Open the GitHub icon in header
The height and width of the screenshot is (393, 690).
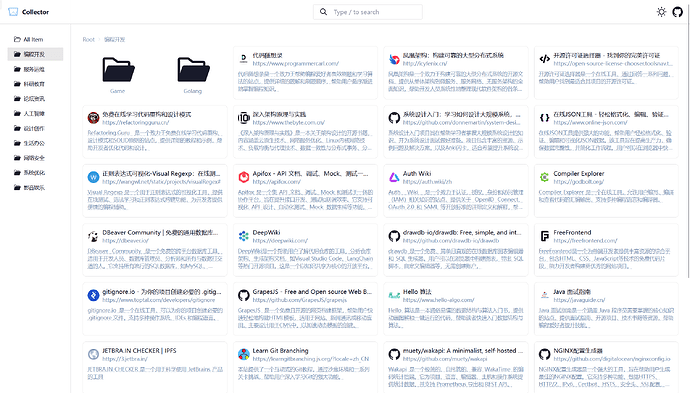[x=678, y=12]
